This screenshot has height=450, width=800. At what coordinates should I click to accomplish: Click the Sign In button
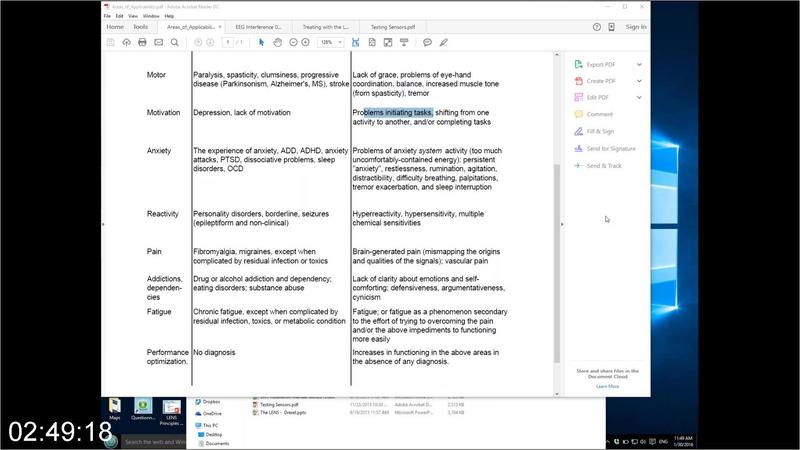[x=636, y=27]
